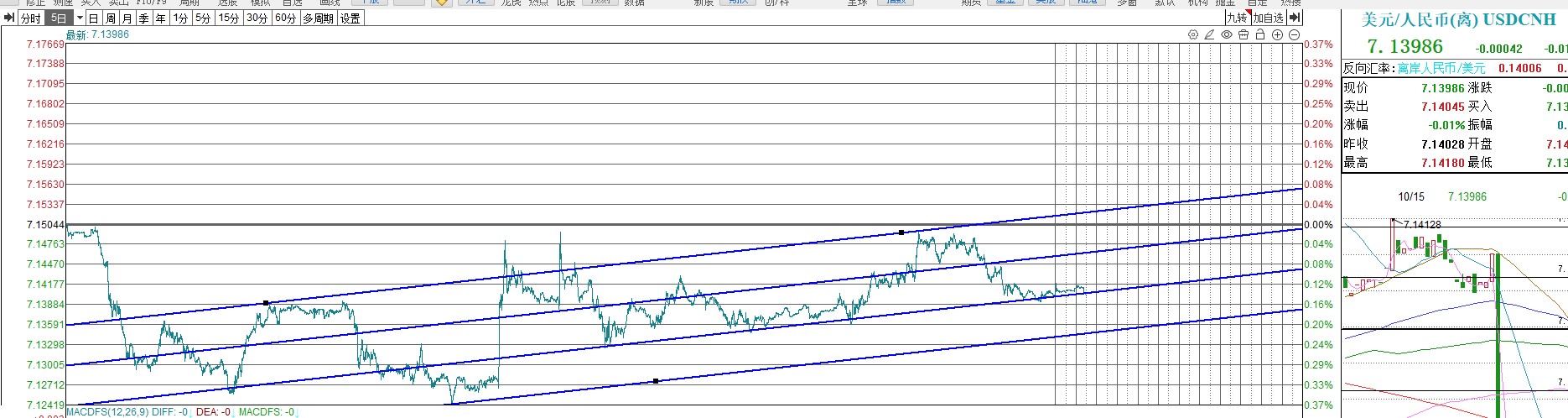1568x418 pixels.
Task: Select the 5分 five-minute period
Action: tap(203, 18)
